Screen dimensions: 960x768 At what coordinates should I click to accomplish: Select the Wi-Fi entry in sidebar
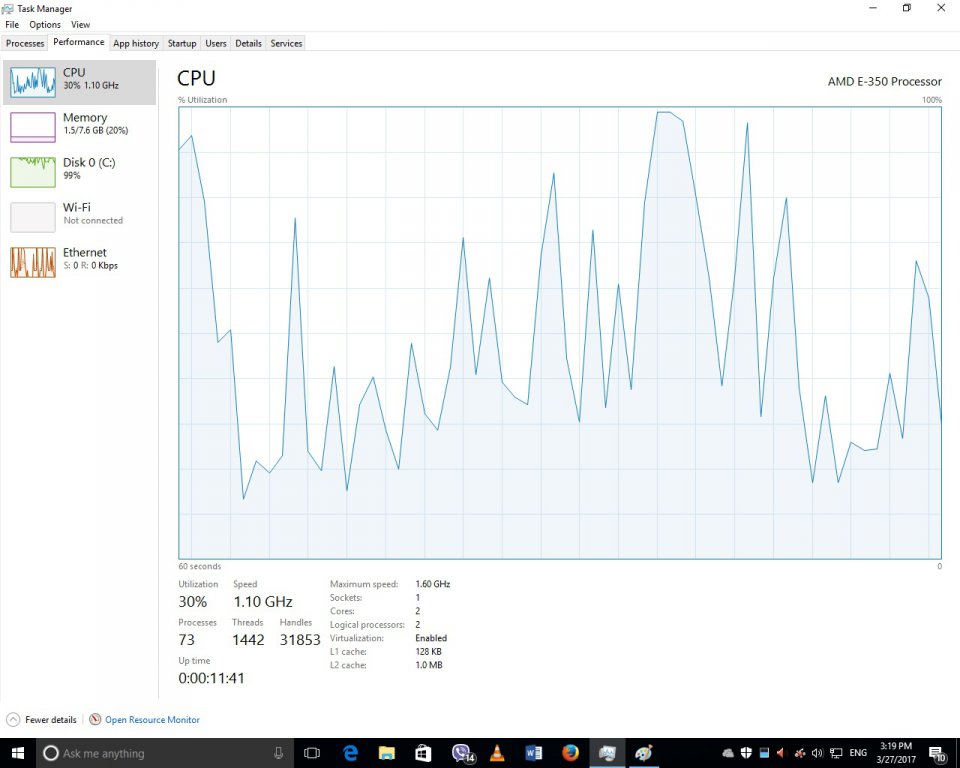[x=80, y=216]
